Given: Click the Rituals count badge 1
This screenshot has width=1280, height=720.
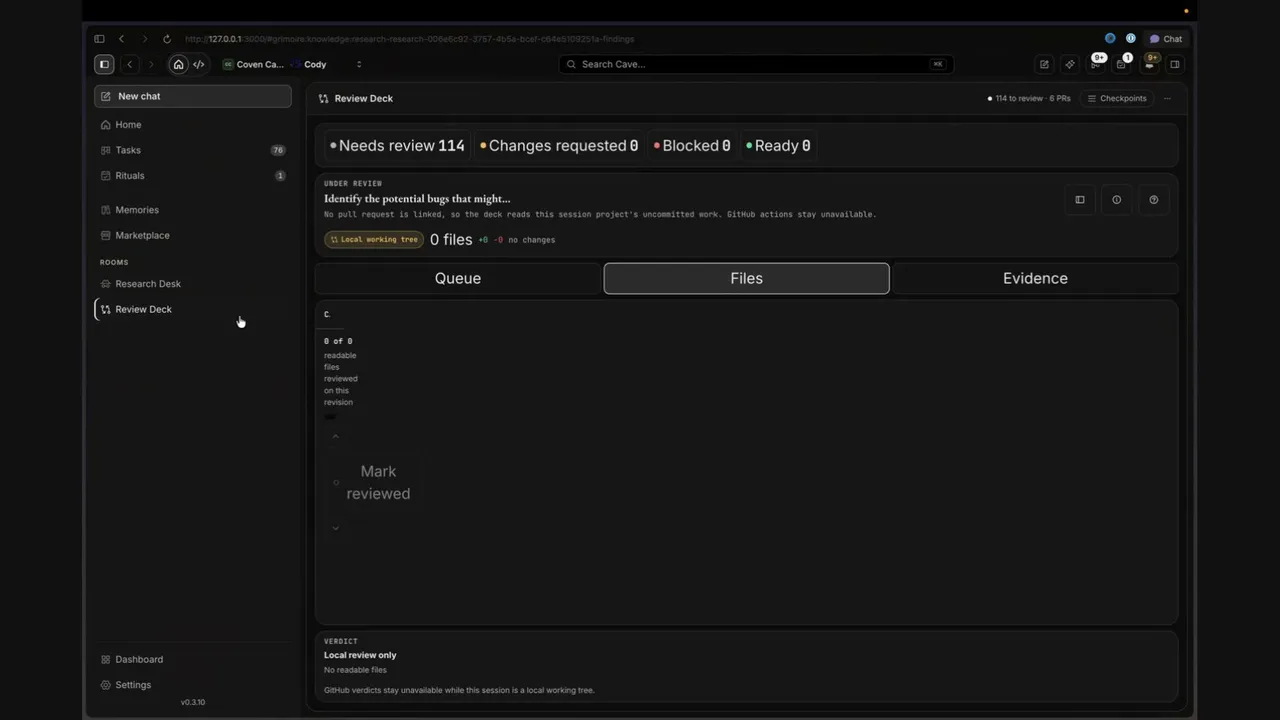Looking at the screenshot, I should point(280,176).
